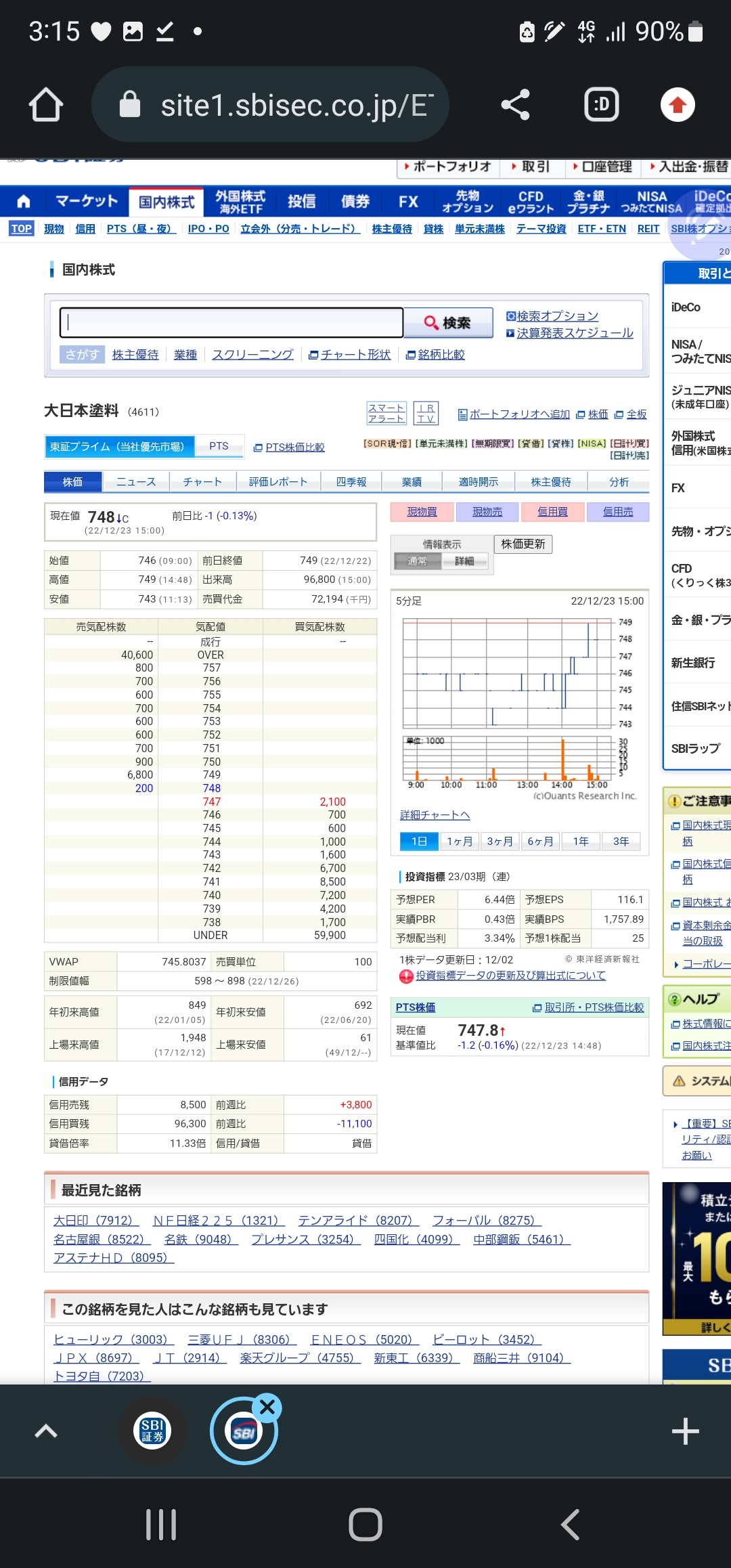The width and height of the screenshot is (731, 1568).
Task: Open 詳細チャートへ link
Action: tap(435, 815)
